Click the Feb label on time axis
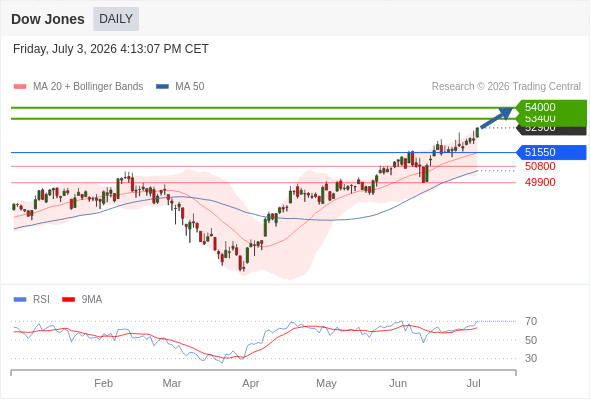 103,383
